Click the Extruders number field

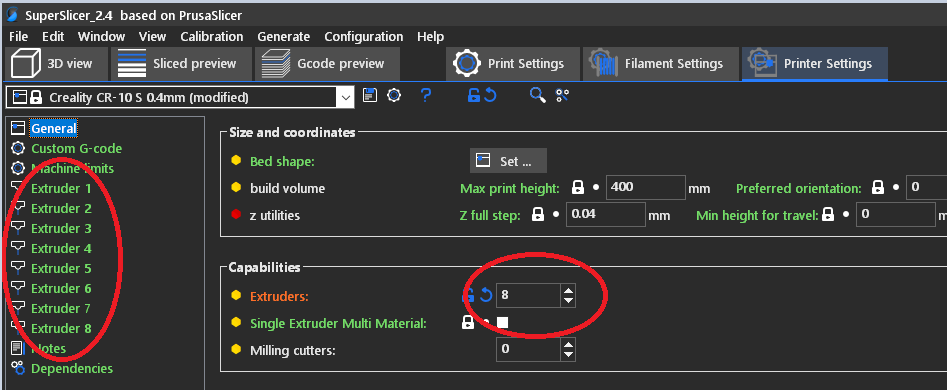(528, 296)
